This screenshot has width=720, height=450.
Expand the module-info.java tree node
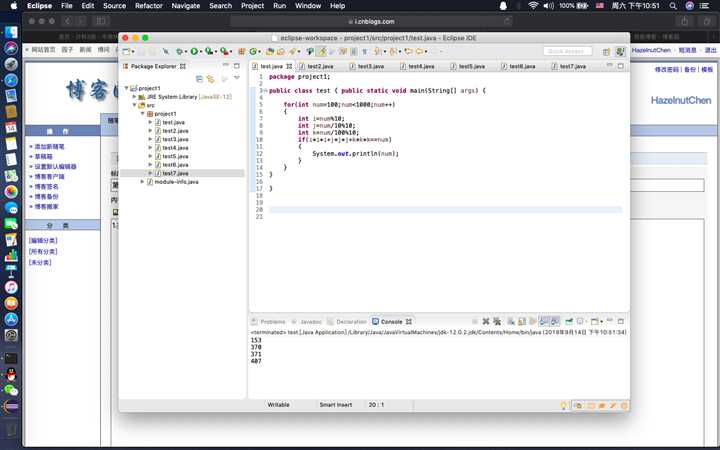point(142,182)
